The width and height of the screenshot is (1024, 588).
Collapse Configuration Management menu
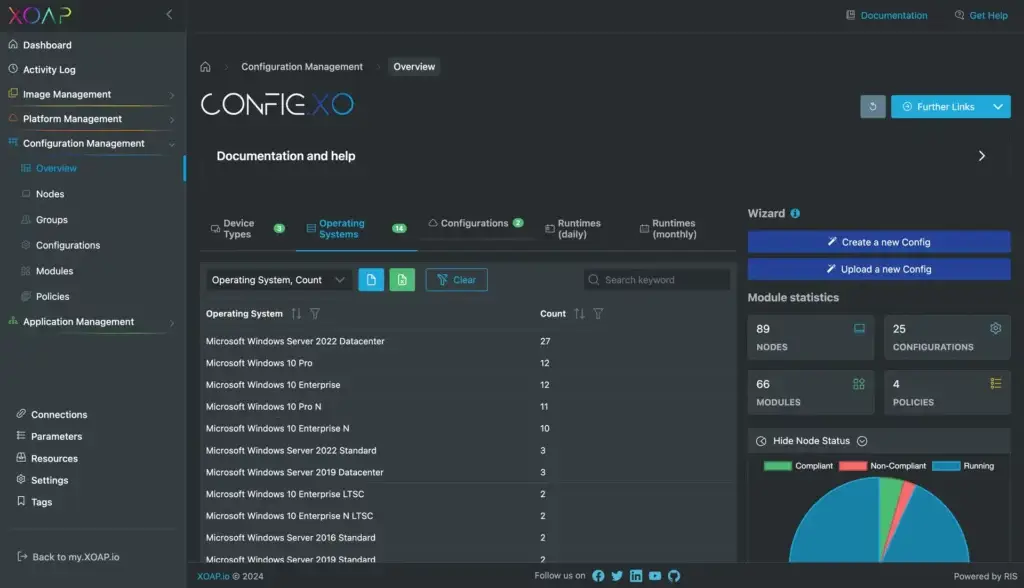(91, 143)
